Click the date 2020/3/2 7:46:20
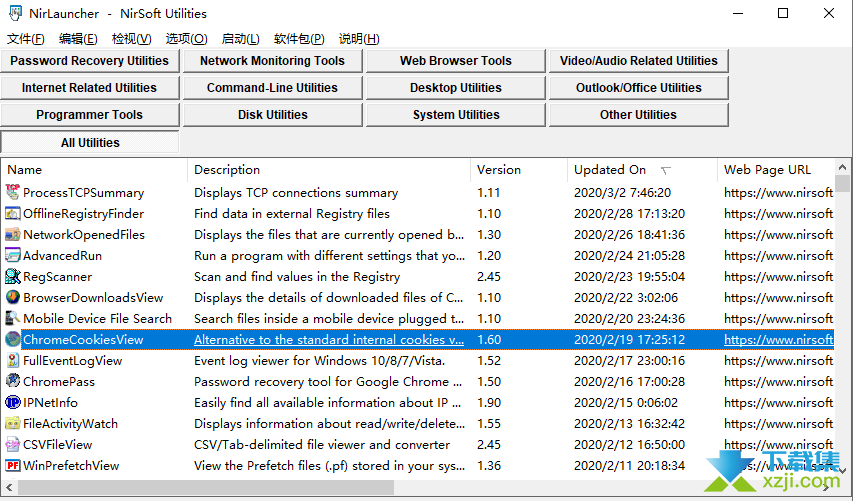 [x=622, y=193]
